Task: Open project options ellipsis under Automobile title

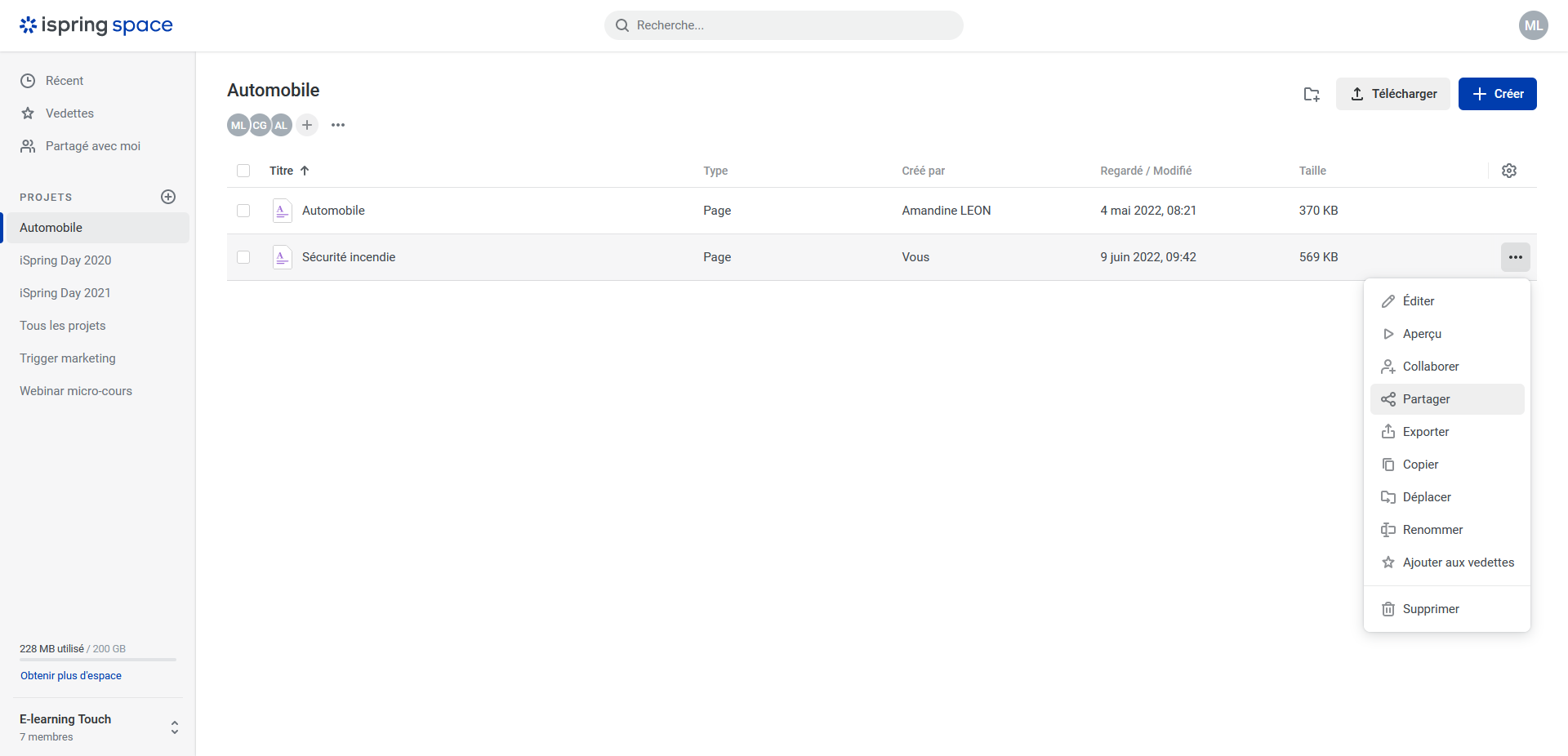Action: (338, 125)
